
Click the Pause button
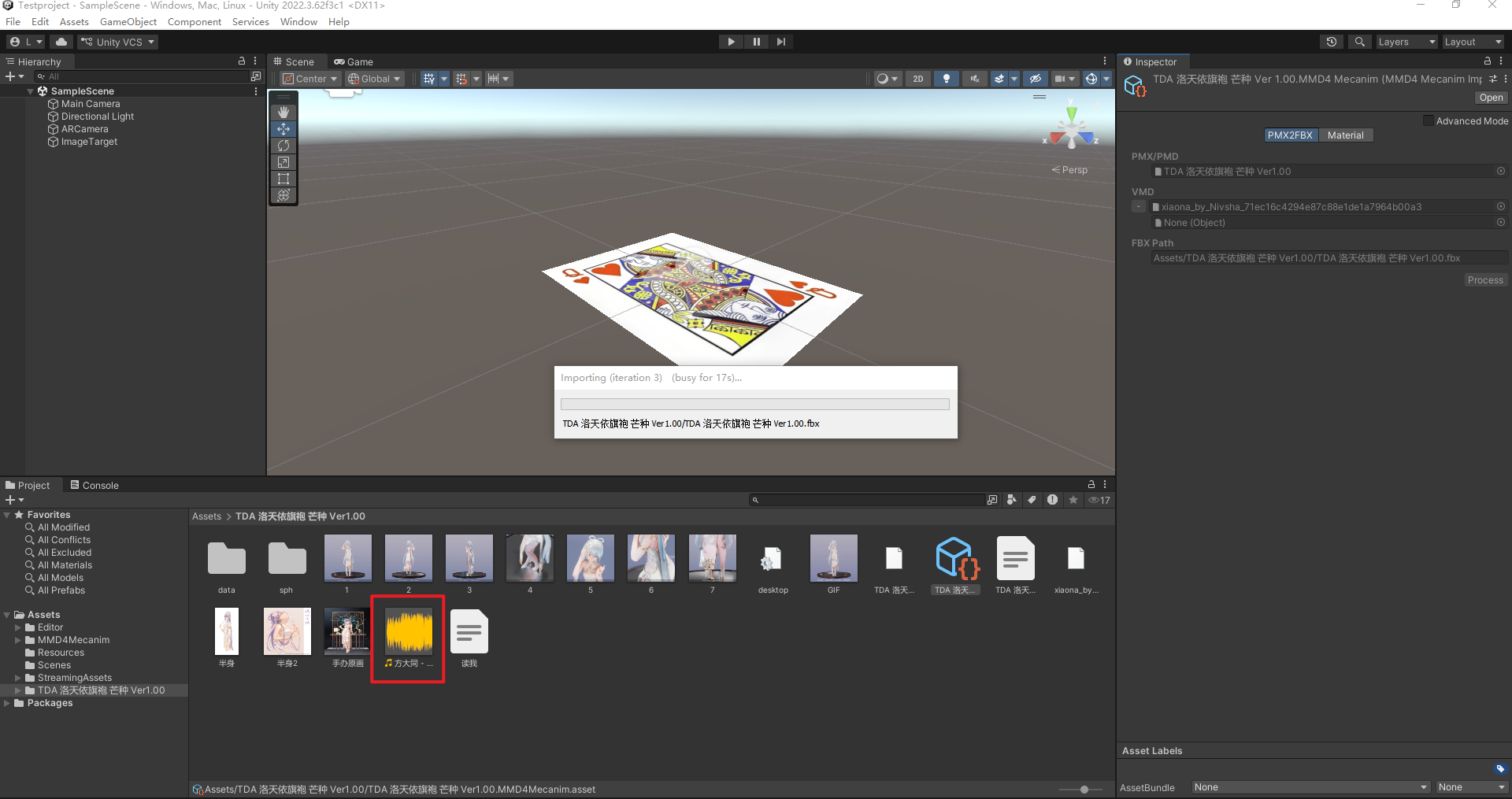(x=756, y=42)
